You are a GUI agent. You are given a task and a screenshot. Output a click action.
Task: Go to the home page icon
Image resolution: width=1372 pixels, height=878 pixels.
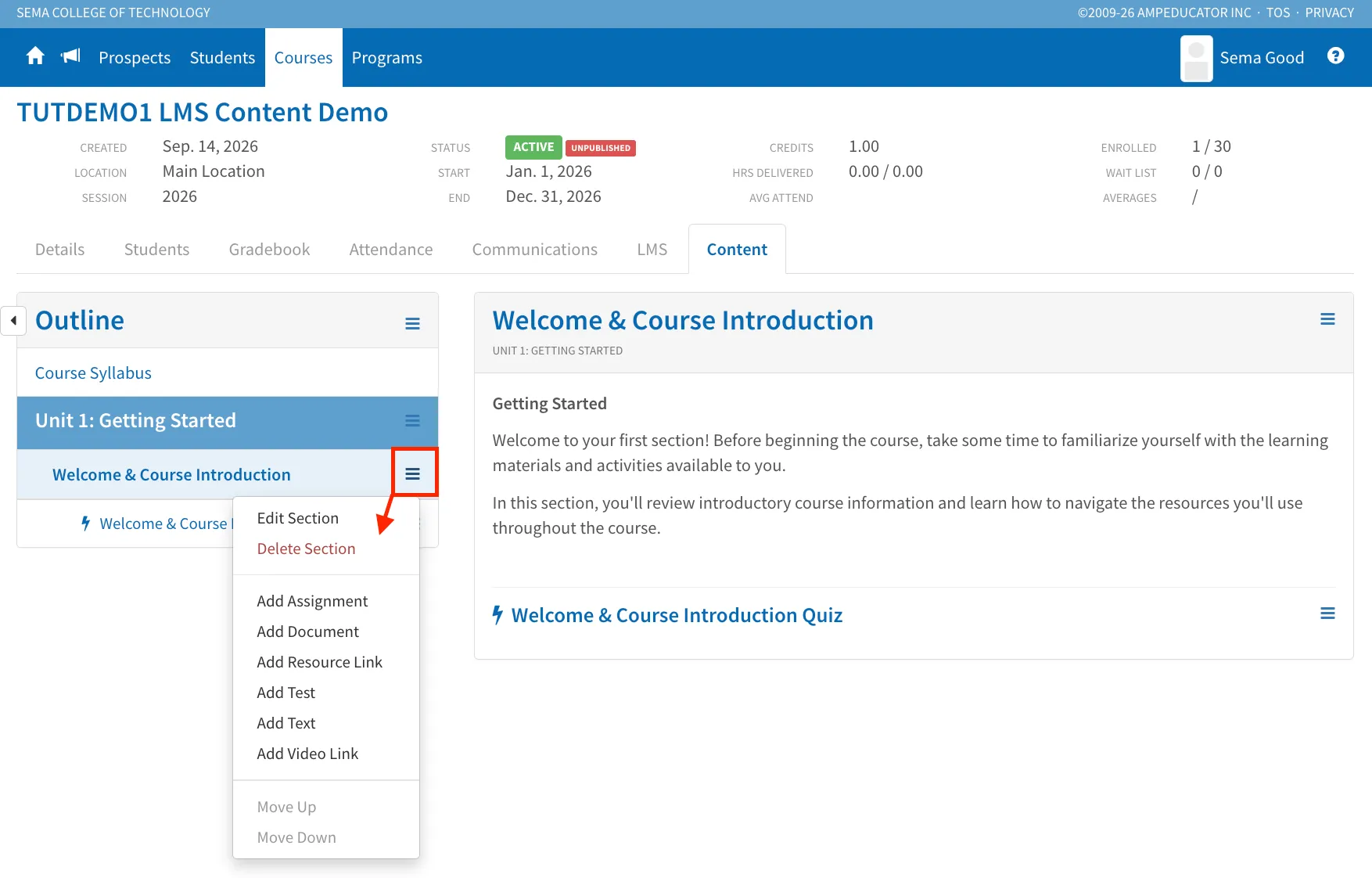tap(35, 56)
